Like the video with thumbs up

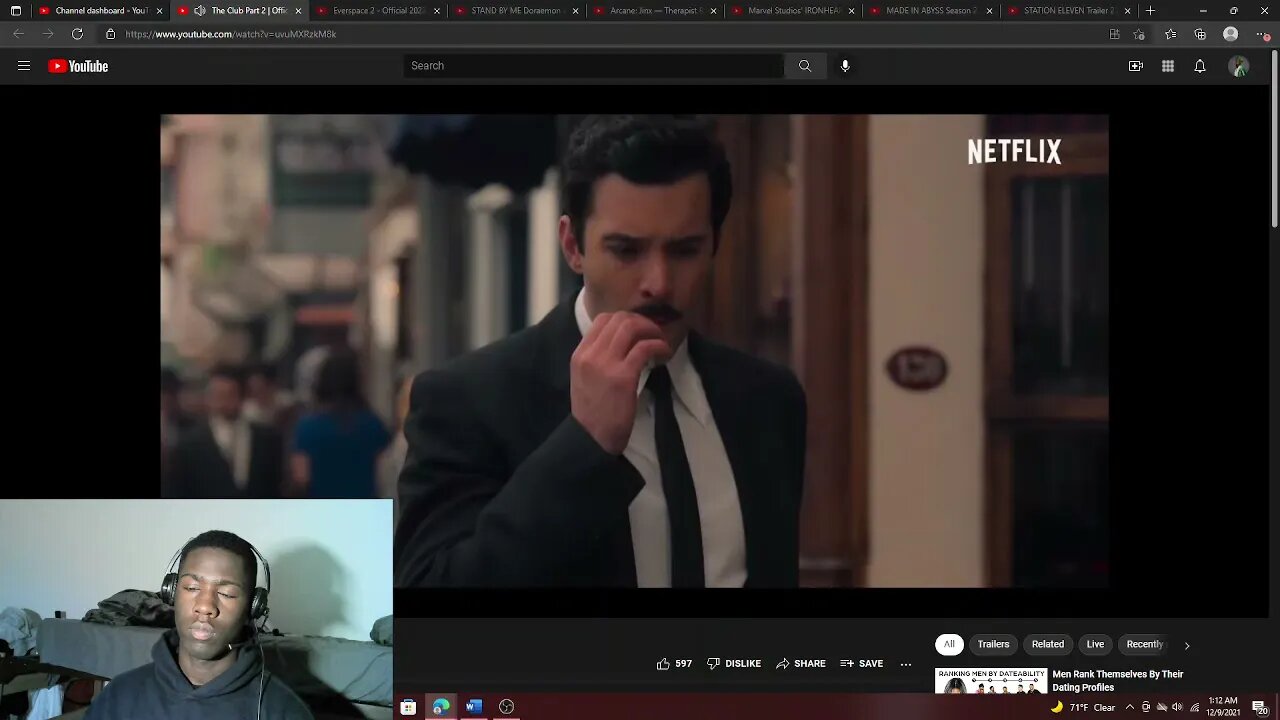coord(674,664)
